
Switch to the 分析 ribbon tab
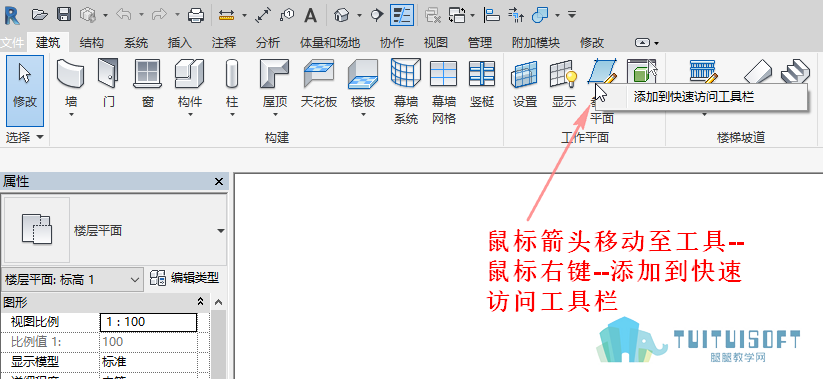pos(268,43)
